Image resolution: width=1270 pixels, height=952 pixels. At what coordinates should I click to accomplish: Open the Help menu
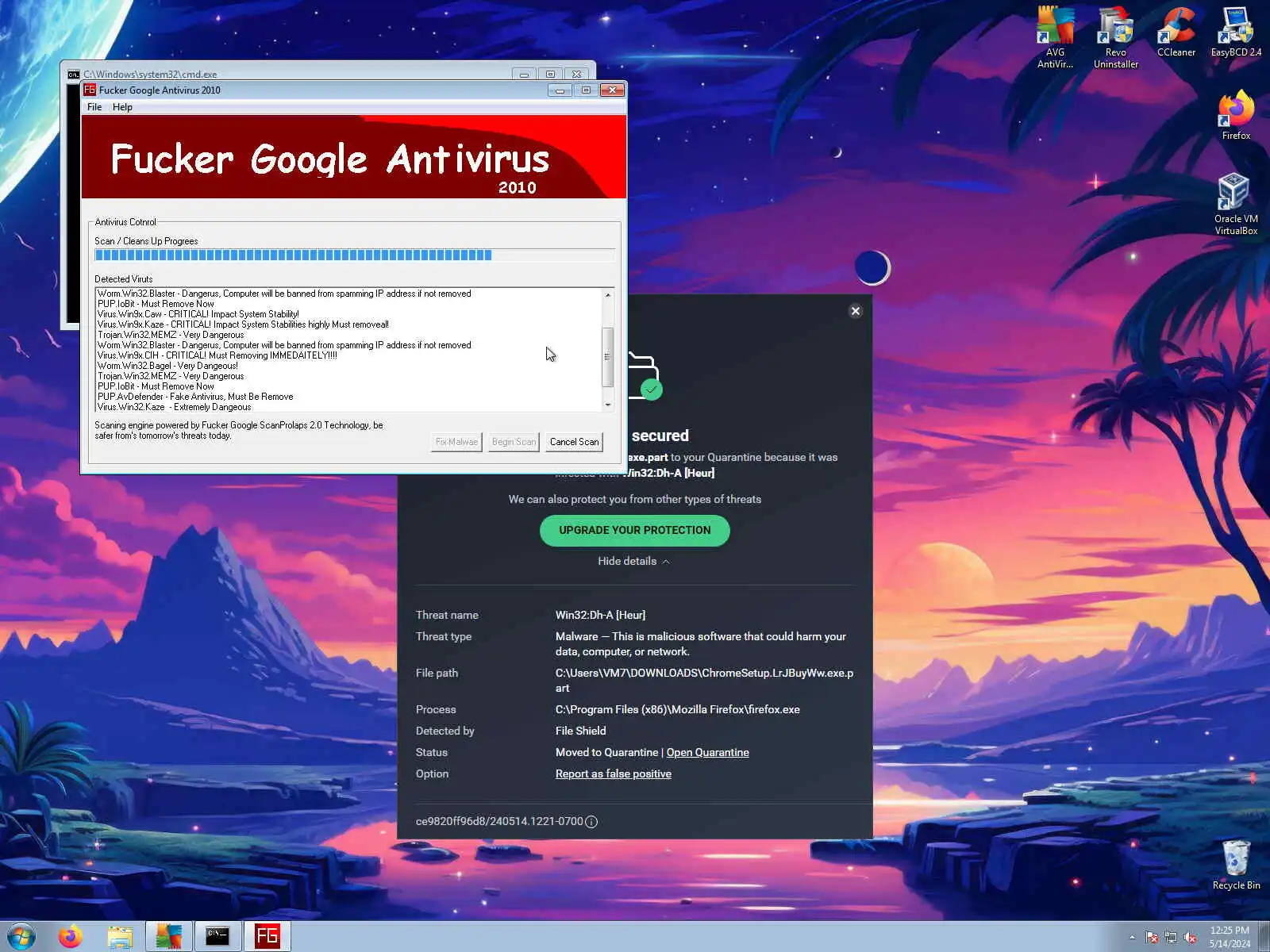point(122,107)
